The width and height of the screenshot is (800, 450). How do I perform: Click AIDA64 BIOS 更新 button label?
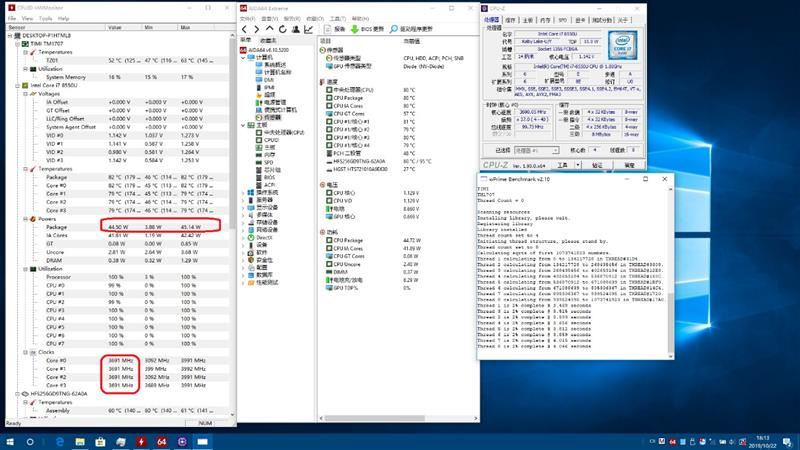(372, 29)
